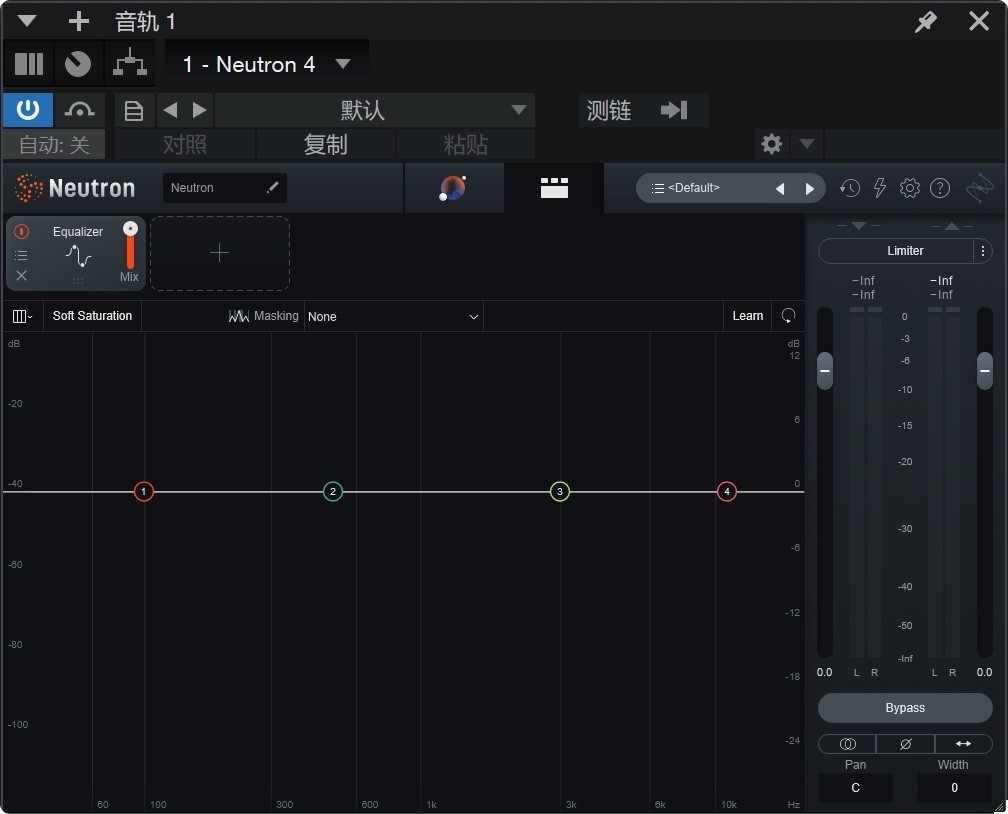Open help using the question mark icon
The image size is (1008, 814).
coord(939,188)
